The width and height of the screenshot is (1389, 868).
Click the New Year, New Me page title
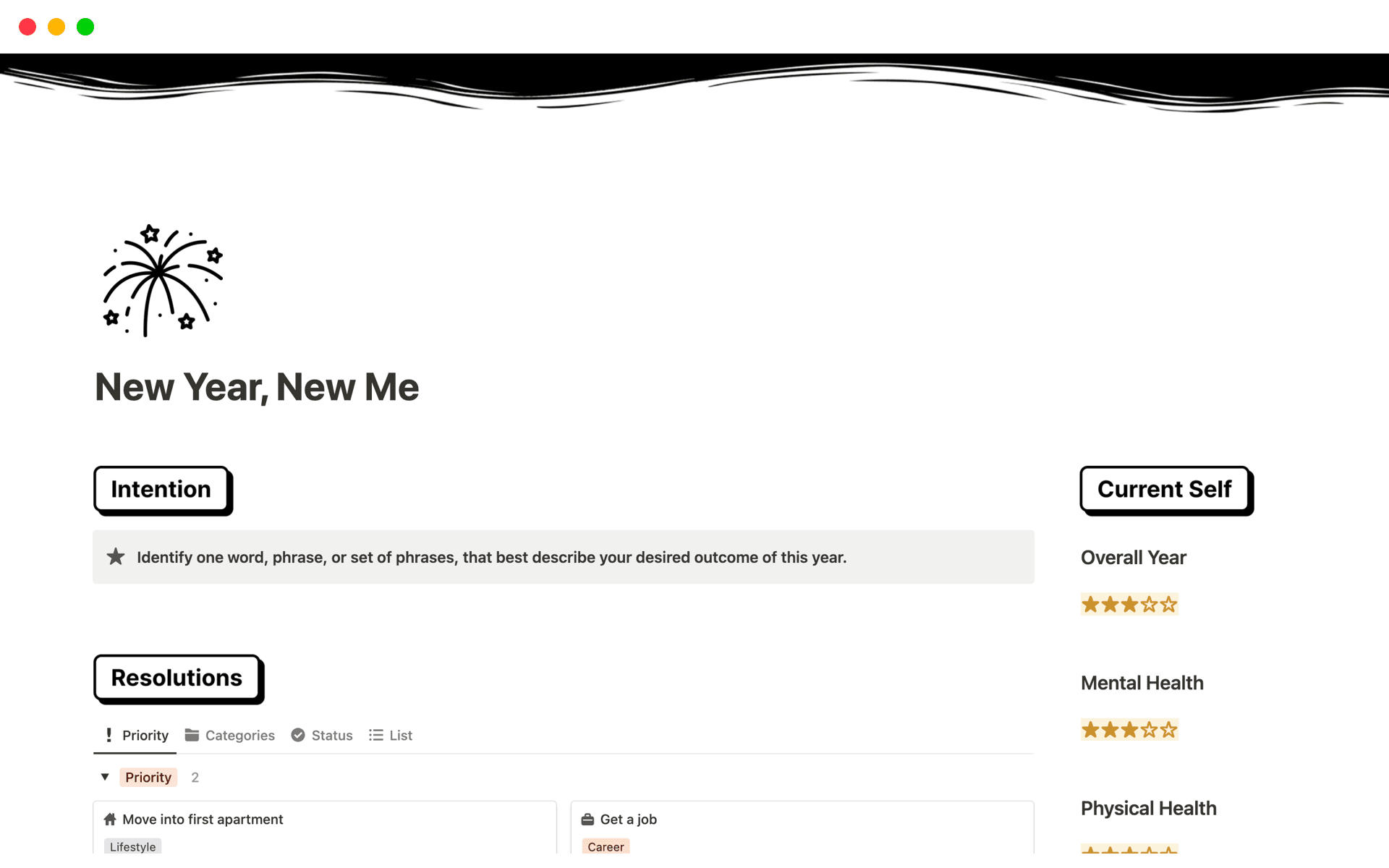(257, 387)
